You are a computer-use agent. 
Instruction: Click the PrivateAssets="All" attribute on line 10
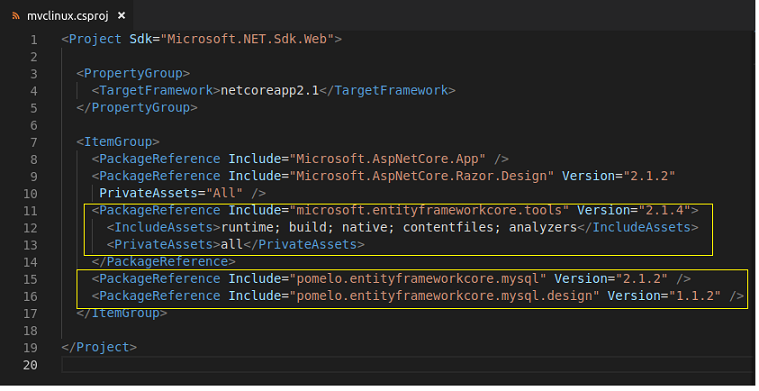[x=171, y=193]
